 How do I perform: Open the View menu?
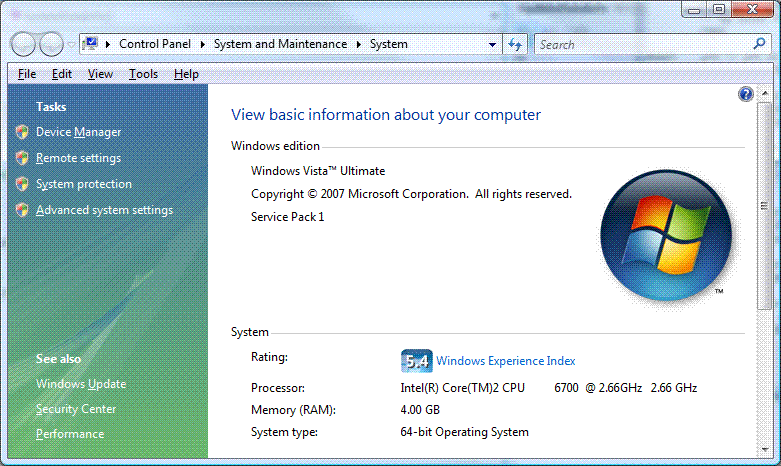pyautogui.click(x=100, y=74)
